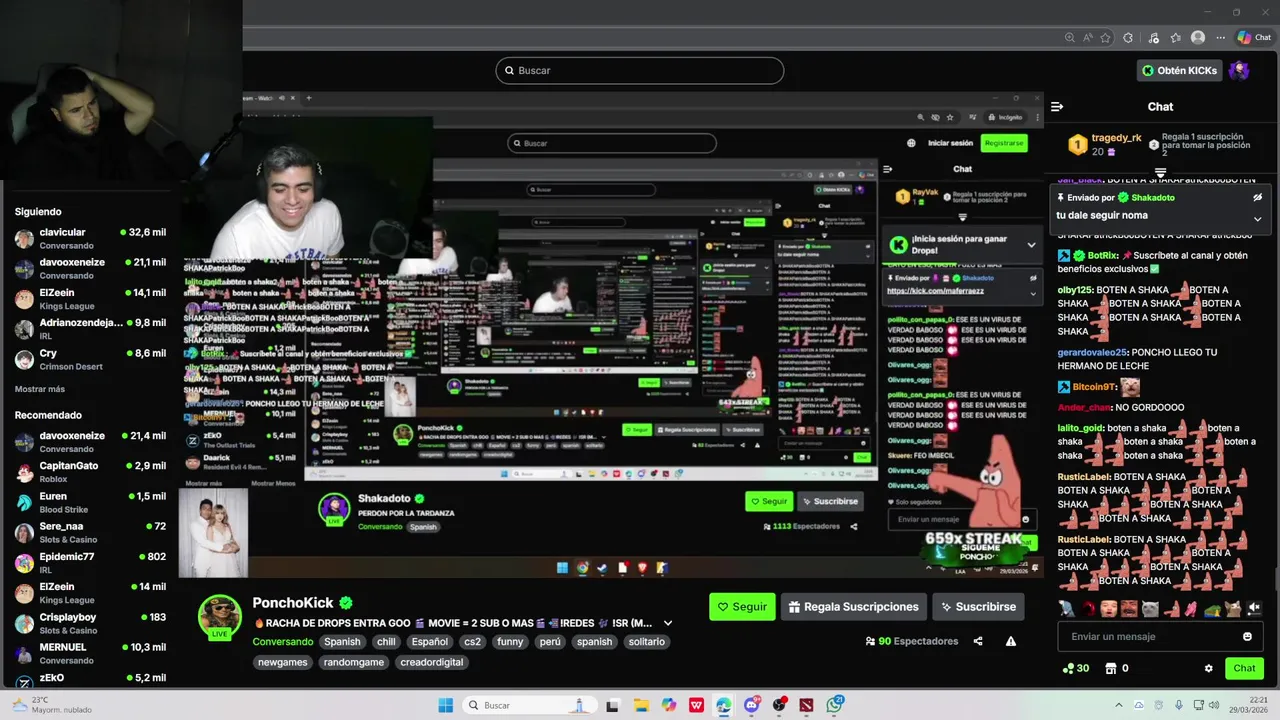Open the Kick shop icon

point(1110,668)
